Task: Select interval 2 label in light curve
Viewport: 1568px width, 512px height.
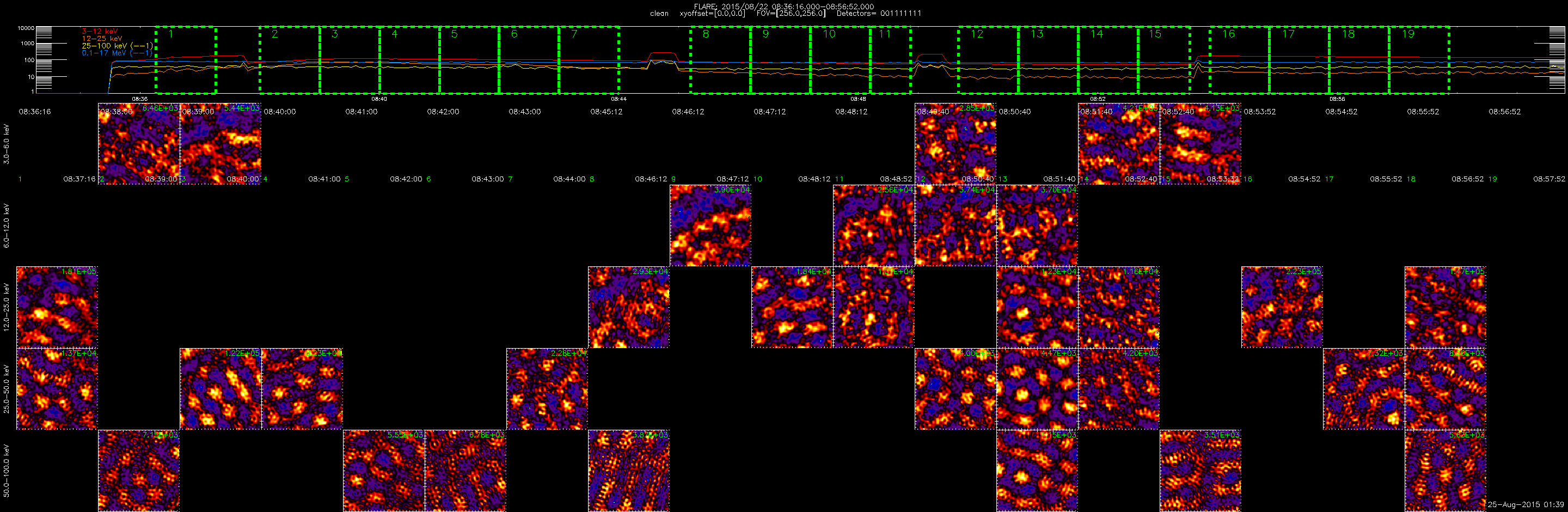Action: (x=274, y=34)
